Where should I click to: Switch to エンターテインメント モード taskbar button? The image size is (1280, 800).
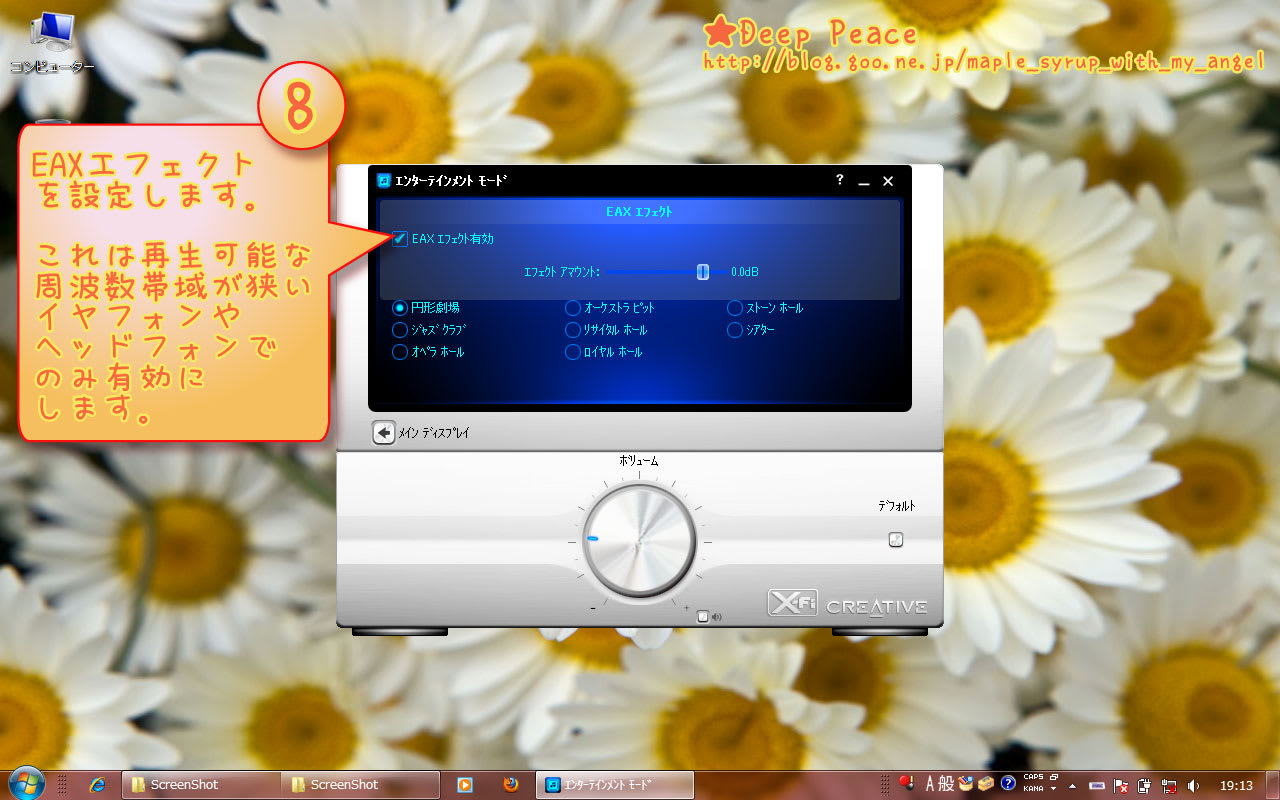coord(615,784)
